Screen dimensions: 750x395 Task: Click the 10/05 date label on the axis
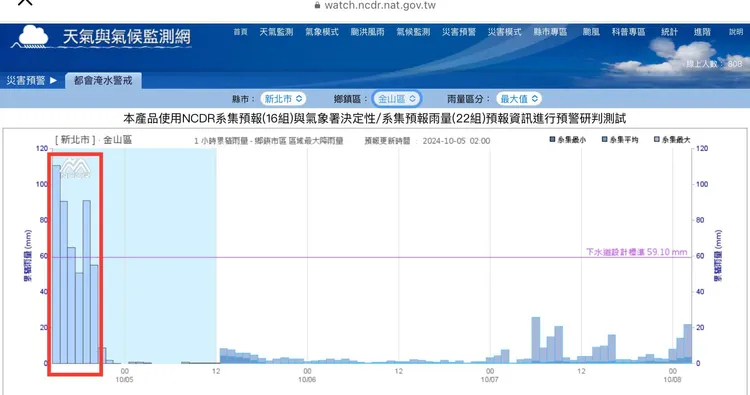(x=124, y=379)
